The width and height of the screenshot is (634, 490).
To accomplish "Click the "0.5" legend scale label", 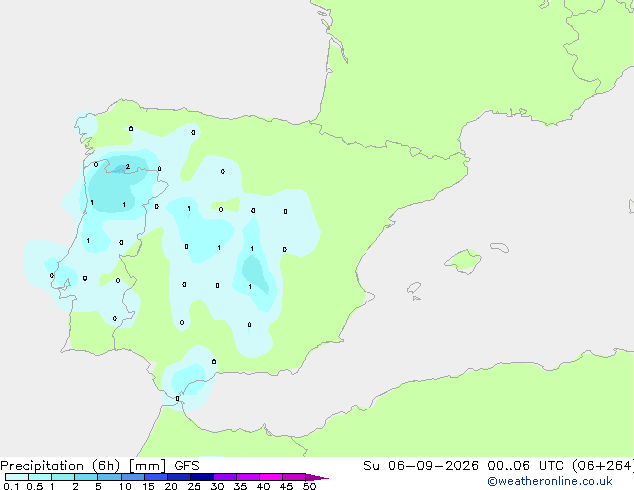I will [x=35, y=486].
